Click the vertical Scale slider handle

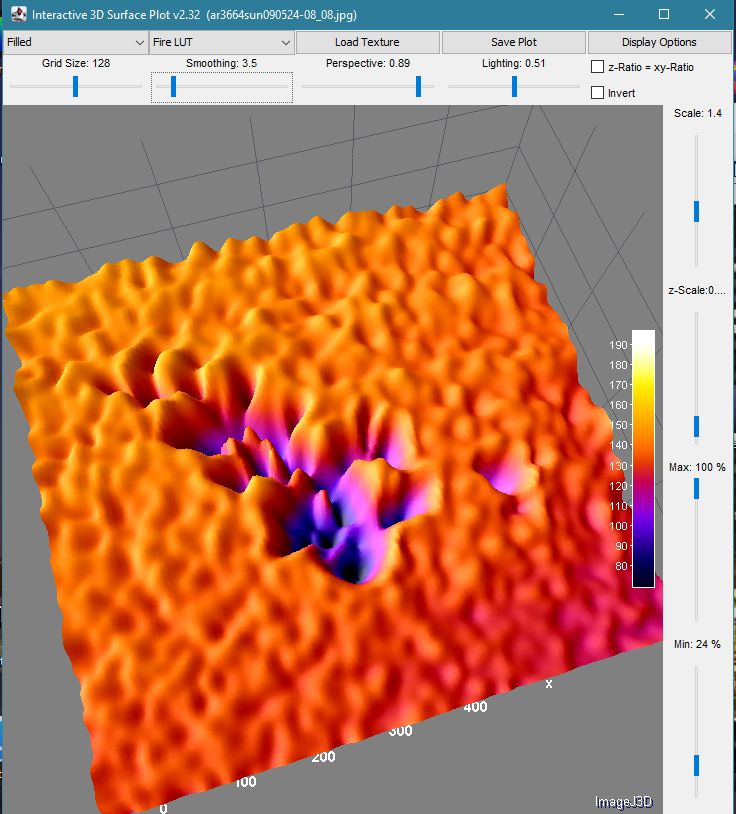pyautogui.click(x=697, y=211)
